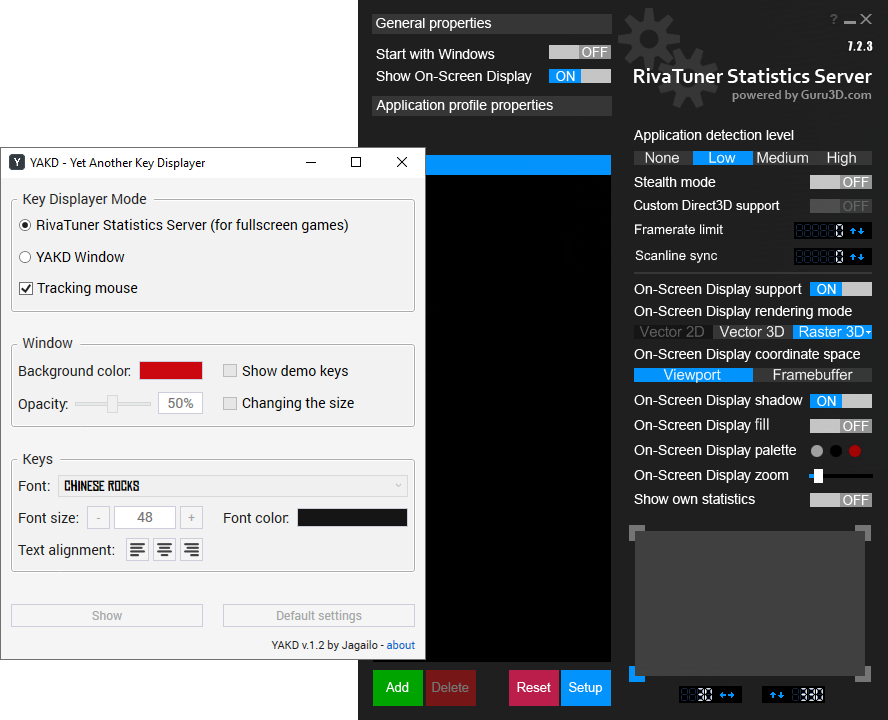Click the Framerate limit value display
The width and height of the screenshot is (888, 720).
pos(819,231)
